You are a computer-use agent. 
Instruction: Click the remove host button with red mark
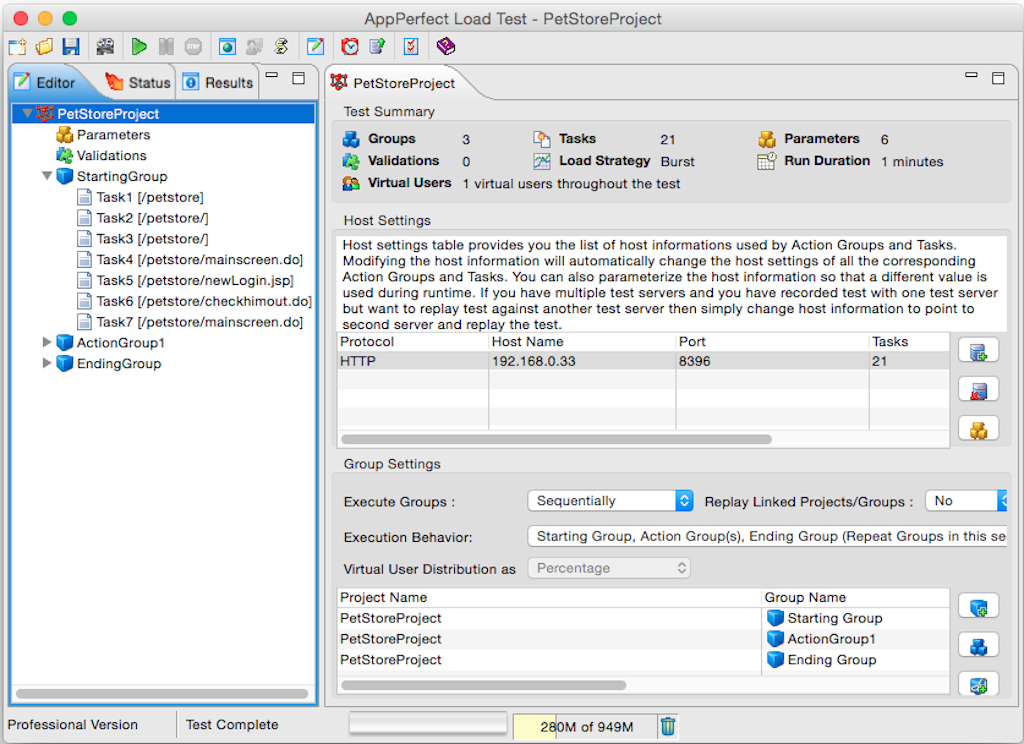[978, 390]
